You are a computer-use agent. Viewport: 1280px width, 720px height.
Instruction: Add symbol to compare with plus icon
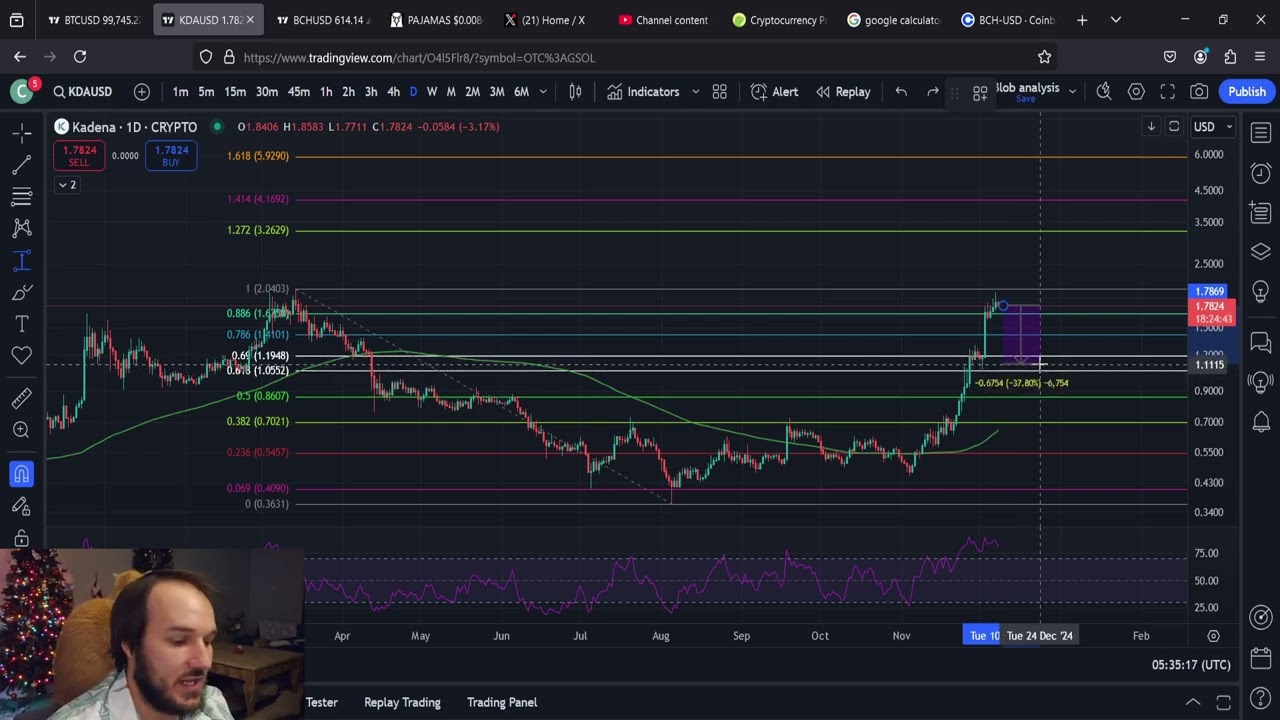point(142,92)
